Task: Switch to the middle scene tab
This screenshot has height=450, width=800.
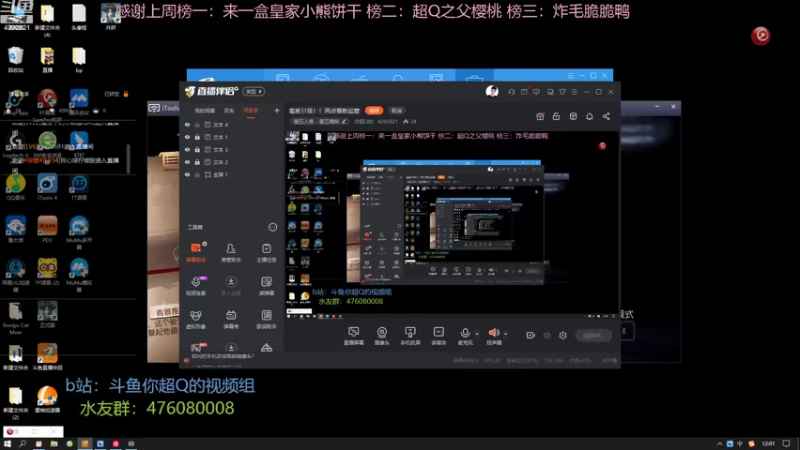Action: point(229,111)
